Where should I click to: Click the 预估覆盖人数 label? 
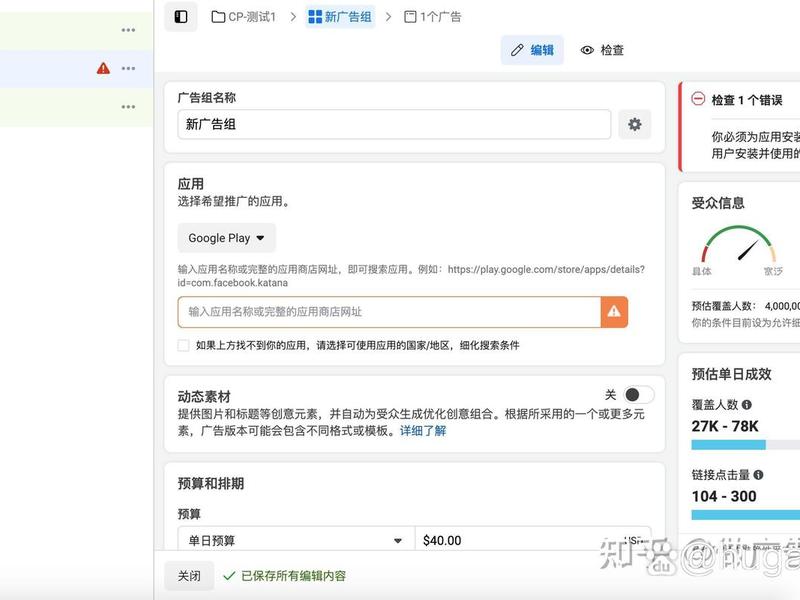(x=723, y=306)
